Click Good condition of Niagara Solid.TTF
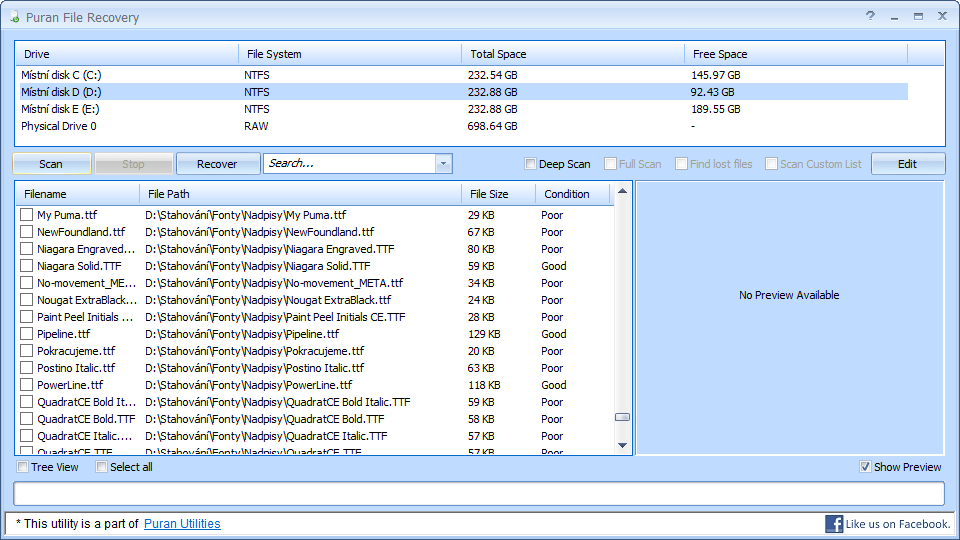Image resolution: width=960 pixels, height=540 pixels. pyautogui.click(x=553, y=266)
